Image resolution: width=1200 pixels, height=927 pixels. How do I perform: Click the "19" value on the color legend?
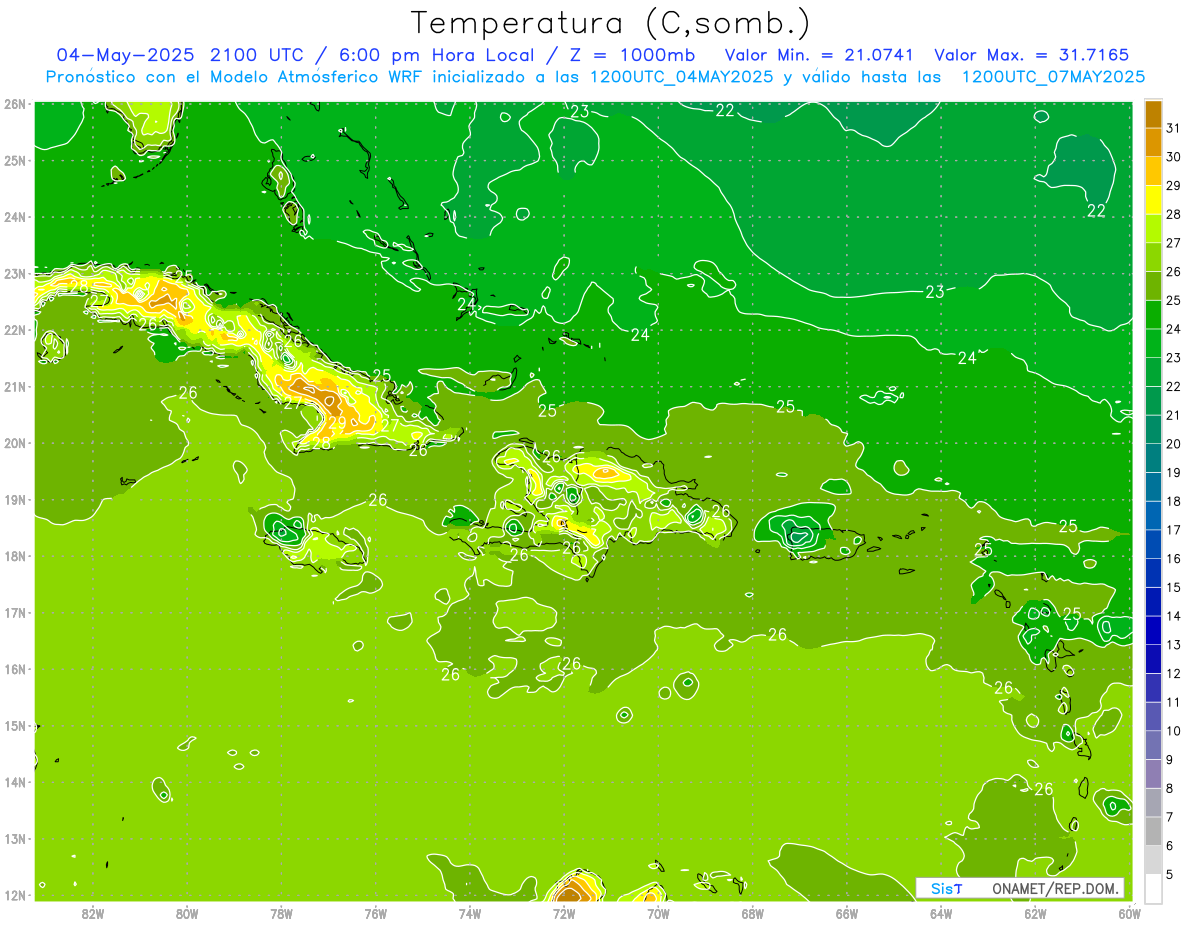tap(1174, 473)
